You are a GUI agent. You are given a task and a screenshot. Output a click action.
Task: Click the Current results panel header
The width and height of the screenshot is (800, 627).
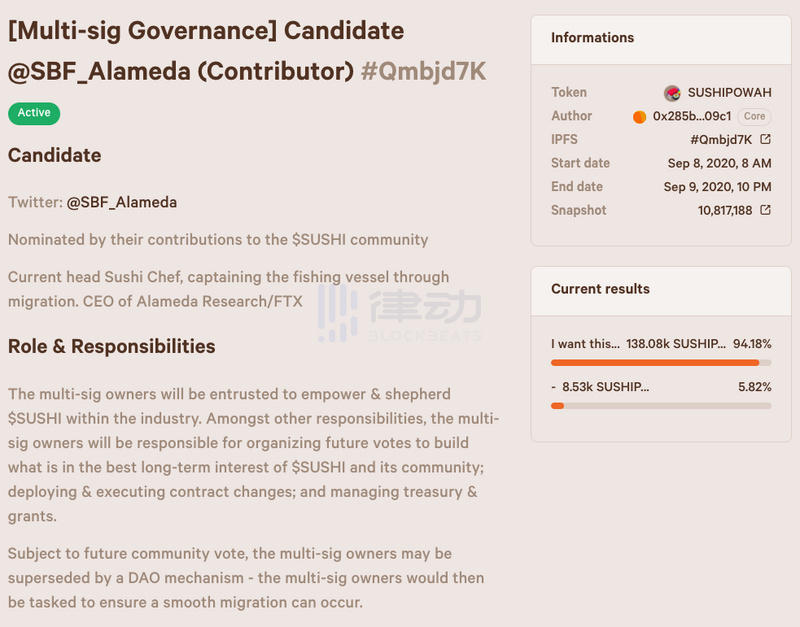point(600,289)
